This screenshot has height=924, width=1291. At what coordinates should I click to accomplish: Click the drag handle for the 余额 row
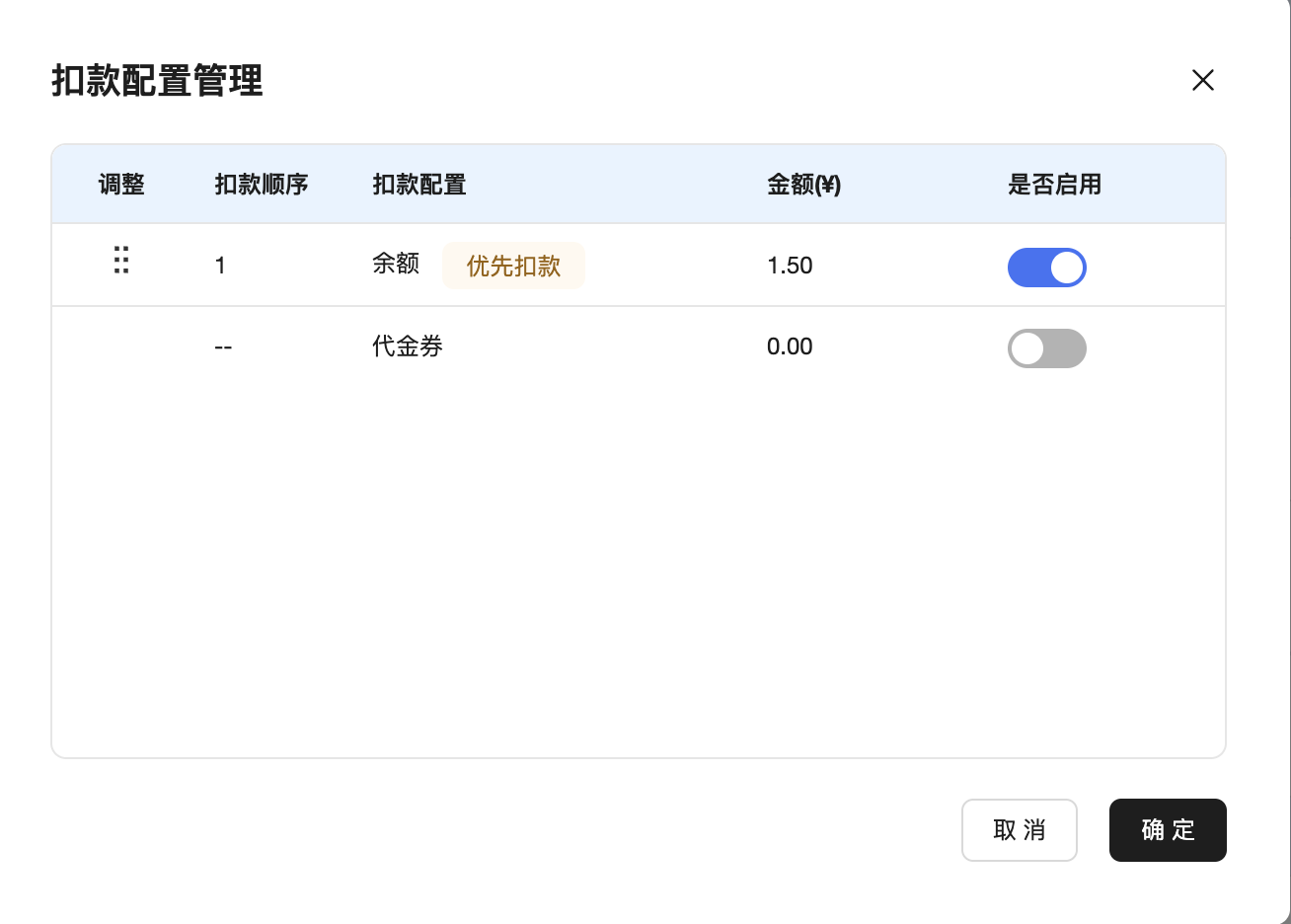click(x=121, y=260)
